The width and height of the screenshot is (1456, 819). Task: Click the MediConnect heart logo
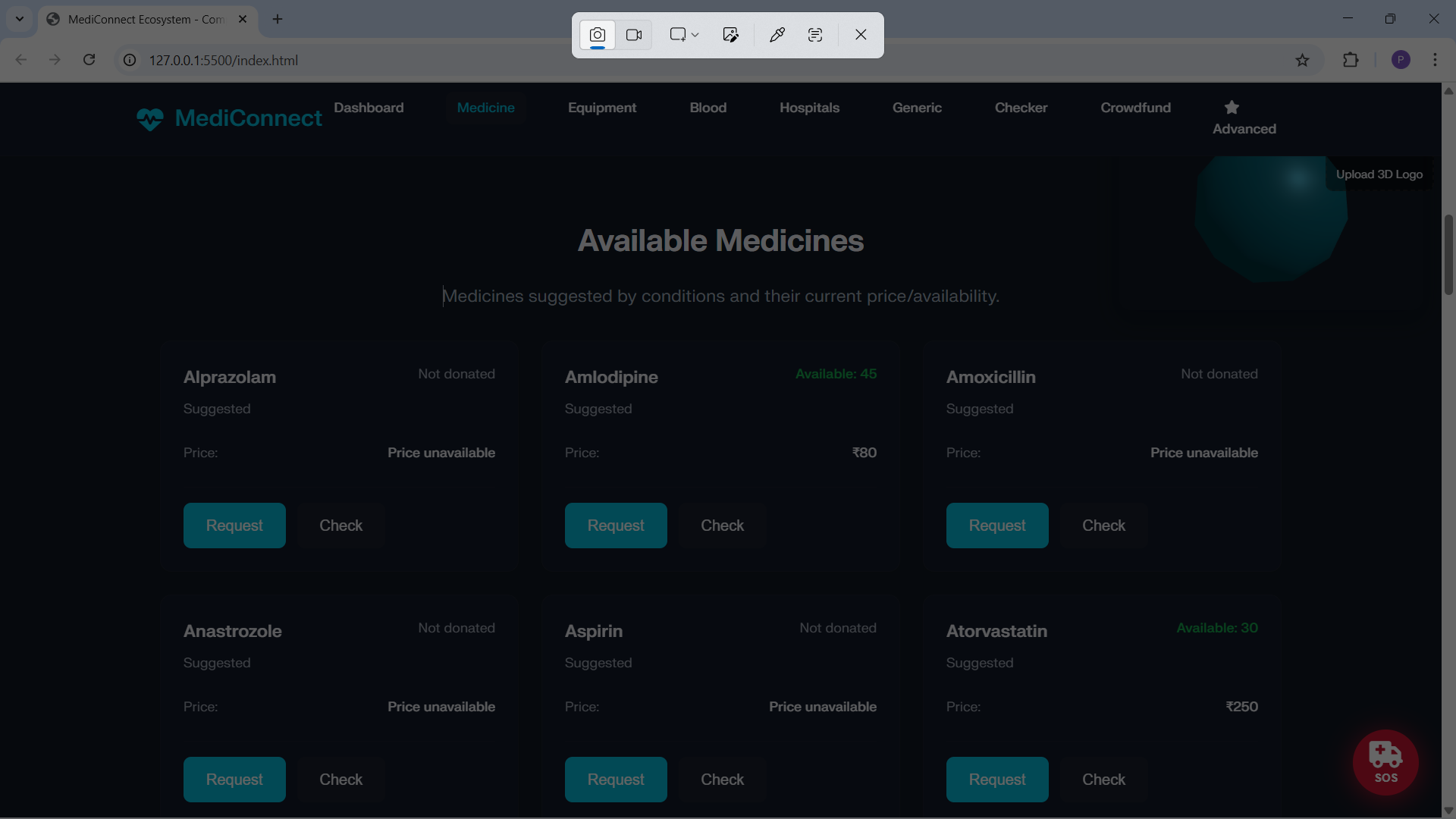(150, 119)
